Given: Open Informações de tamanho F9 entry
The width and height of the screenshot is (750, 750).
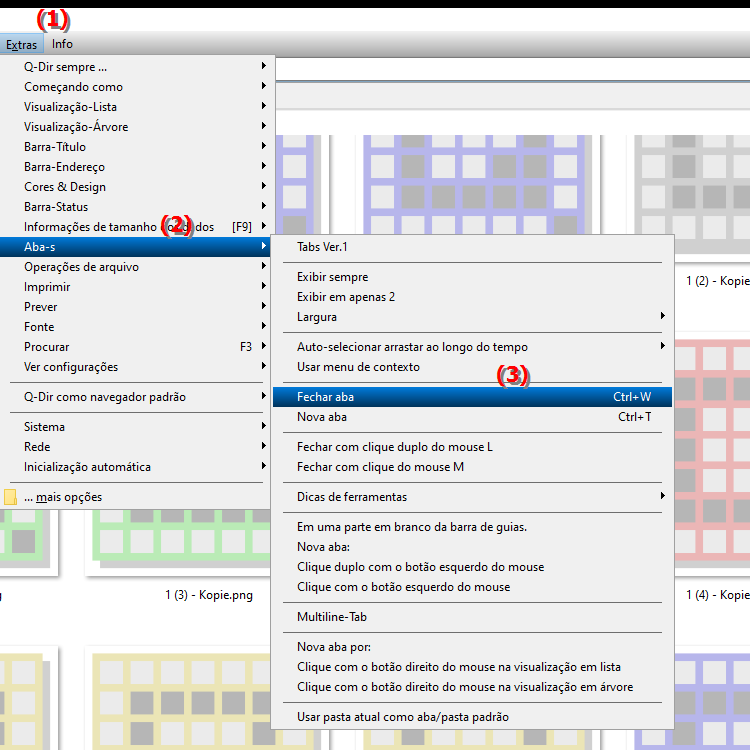Looking at the screenshot, I should (137, 227).
